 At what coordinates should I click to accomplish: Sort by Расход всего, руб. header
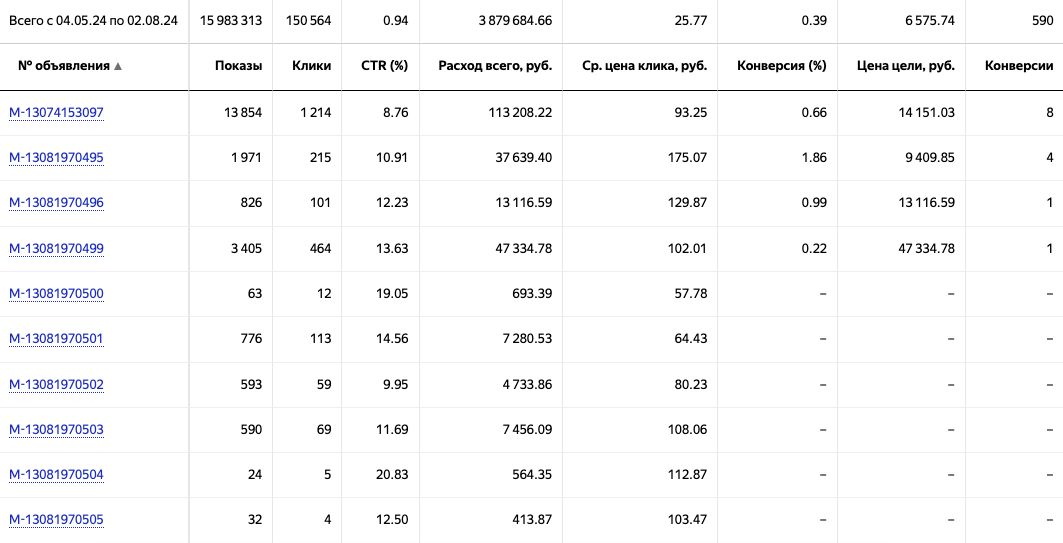tap(495, 66)
